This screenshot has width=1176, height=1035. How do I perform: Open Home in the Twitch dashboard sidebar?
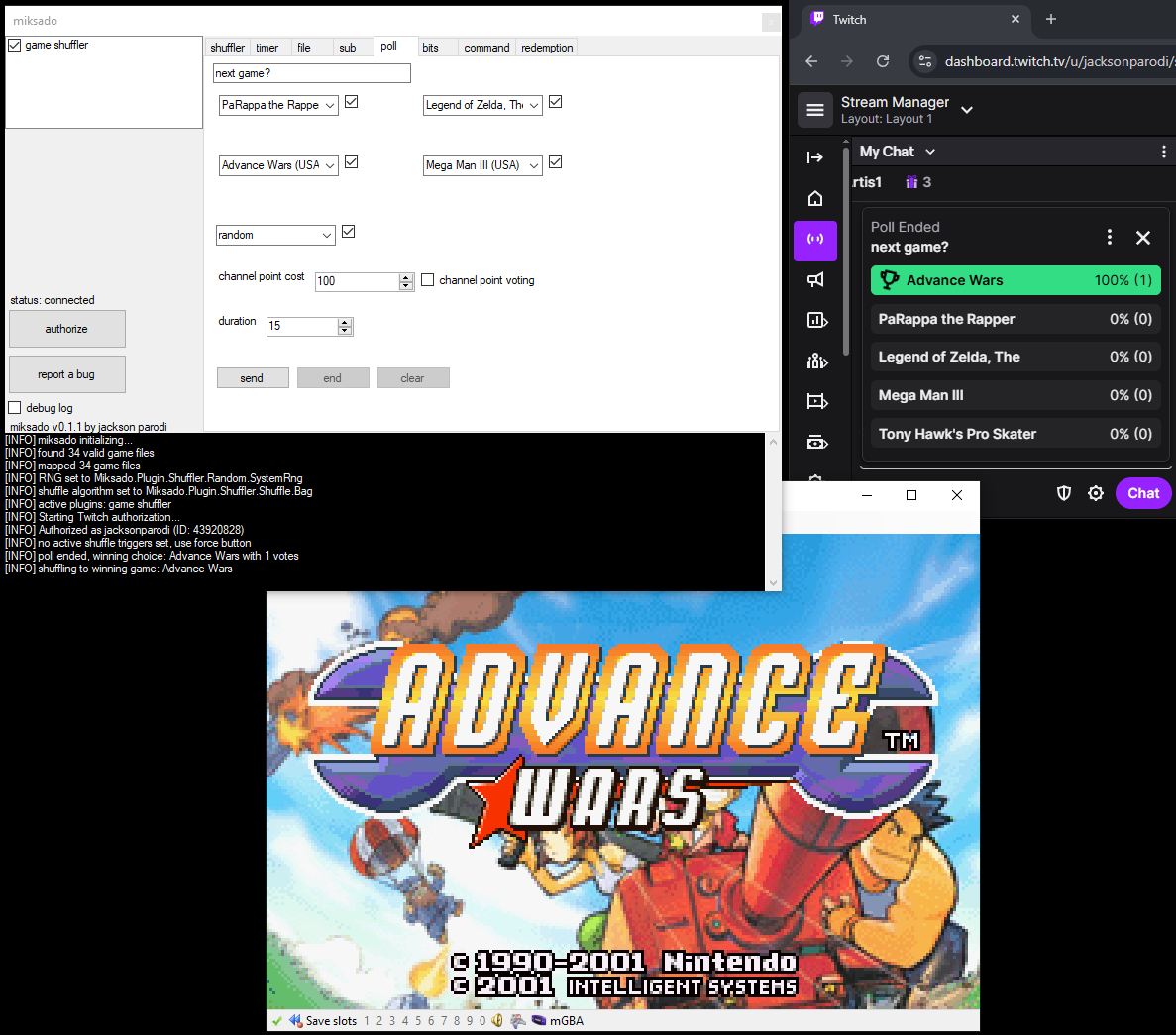[815, 198]
